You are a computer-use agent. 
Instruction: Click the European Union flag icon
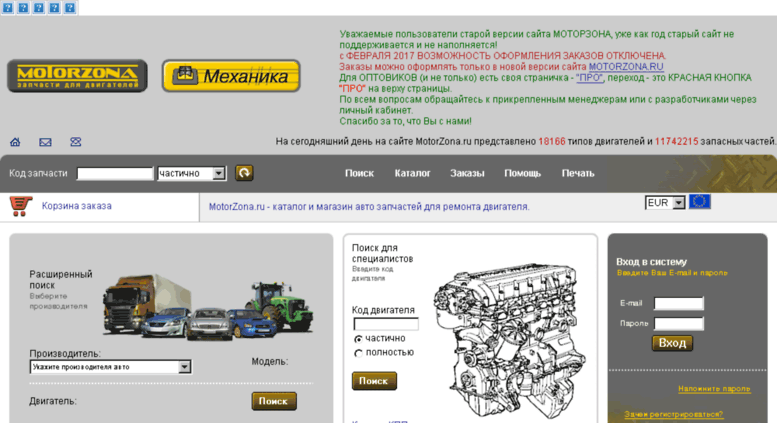[700, 202]
